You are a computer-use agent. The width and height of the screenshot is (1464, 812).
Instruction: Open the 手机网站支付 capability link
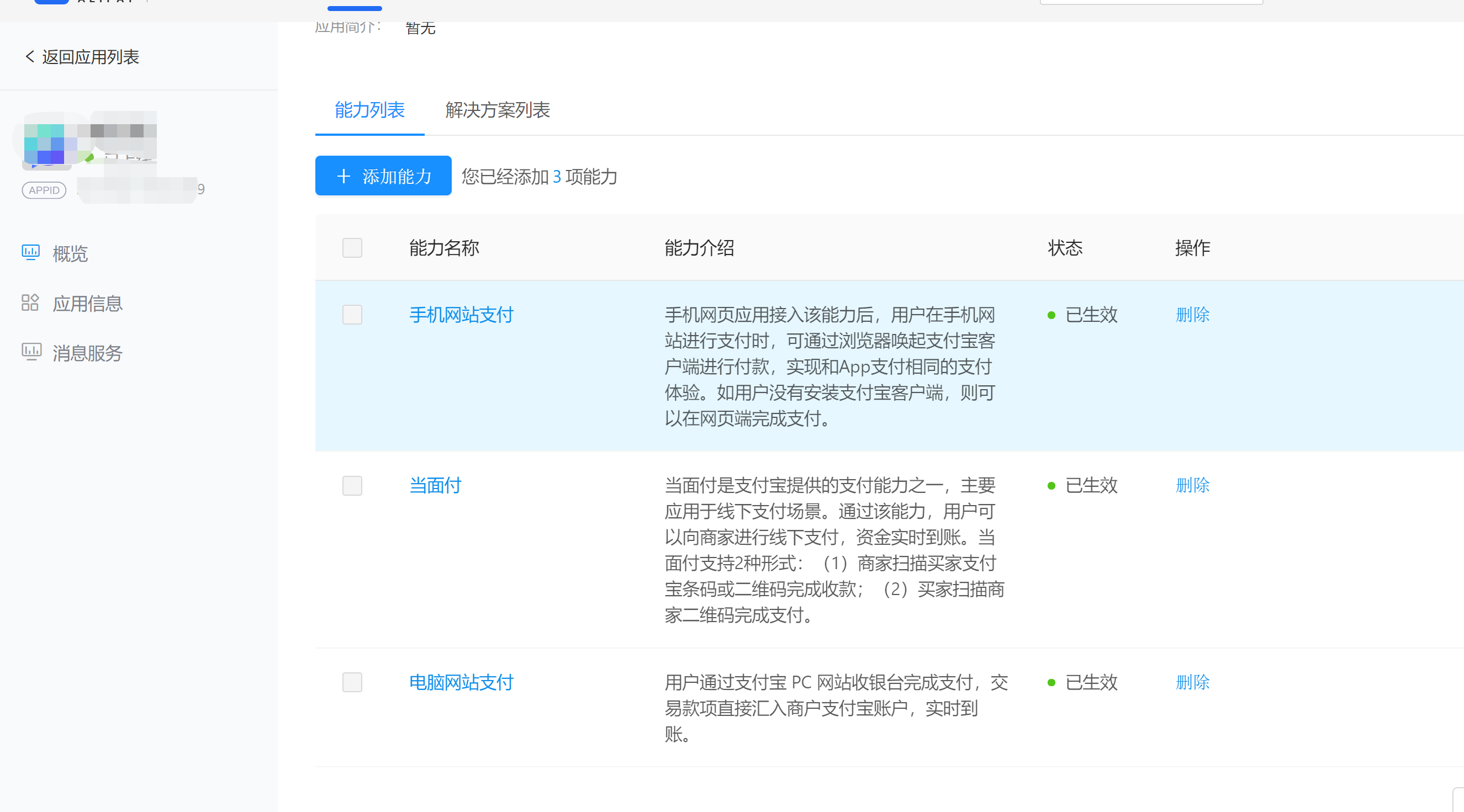pyautogui.click(x=461, y=314)
